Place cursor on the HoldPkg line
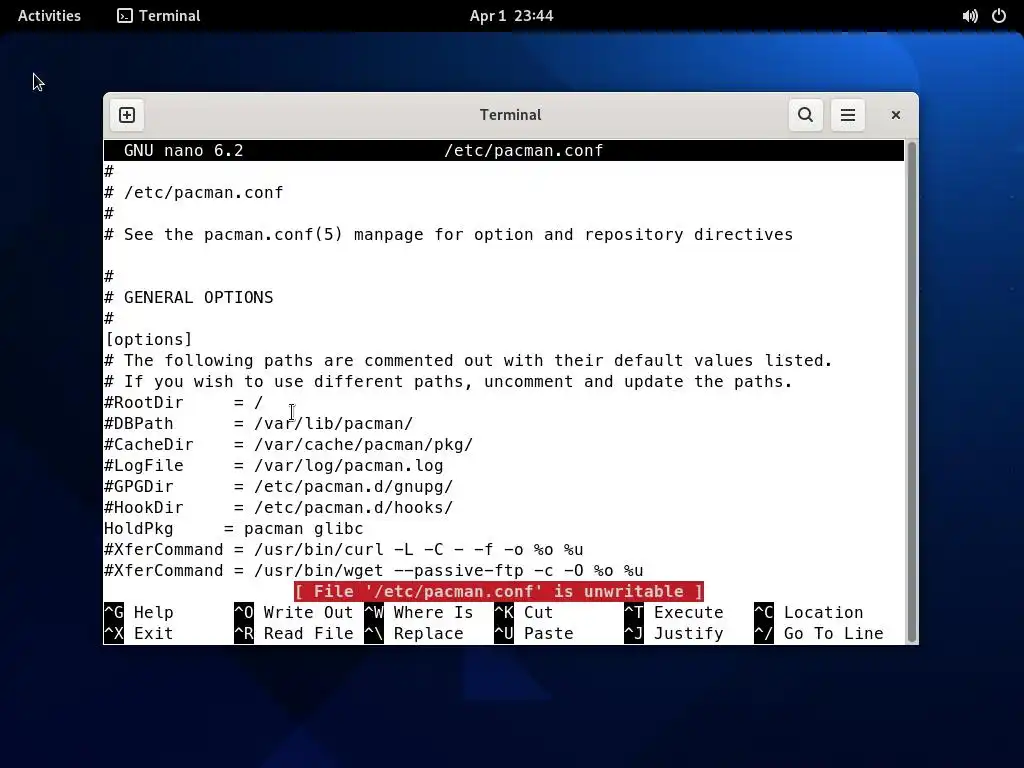Image resolution: width=1024 pixels, height=768 pixels. tap(234, 528)
